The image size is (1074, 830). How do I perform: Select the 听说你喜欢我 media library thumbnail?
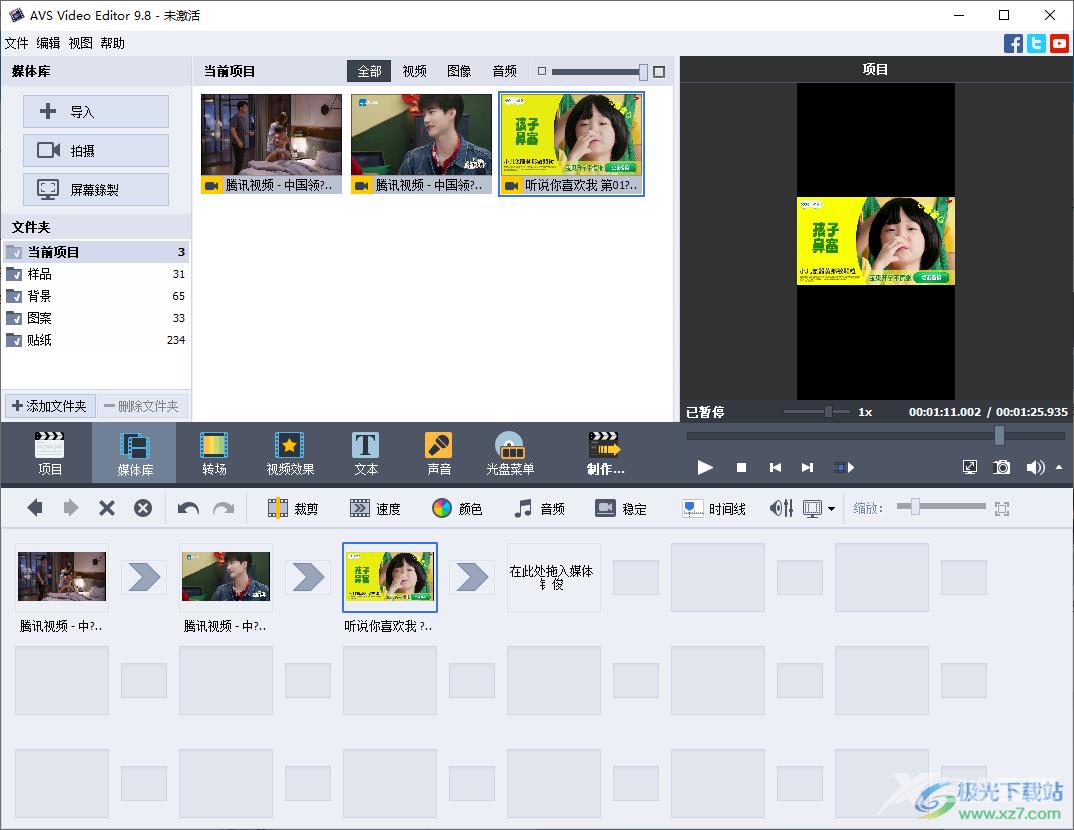click(571, 144)
